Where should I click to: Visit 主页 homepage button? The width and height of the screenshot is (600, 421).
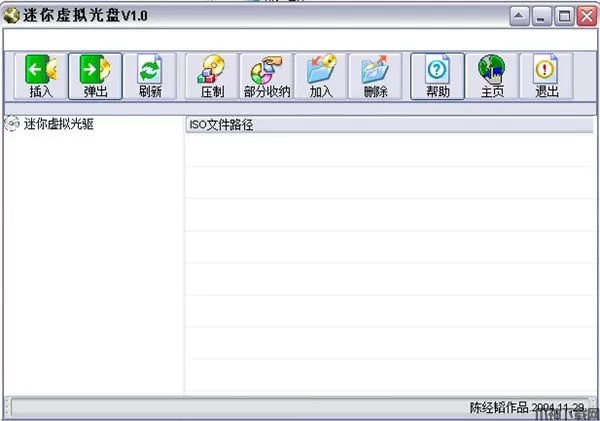point(492,77)
